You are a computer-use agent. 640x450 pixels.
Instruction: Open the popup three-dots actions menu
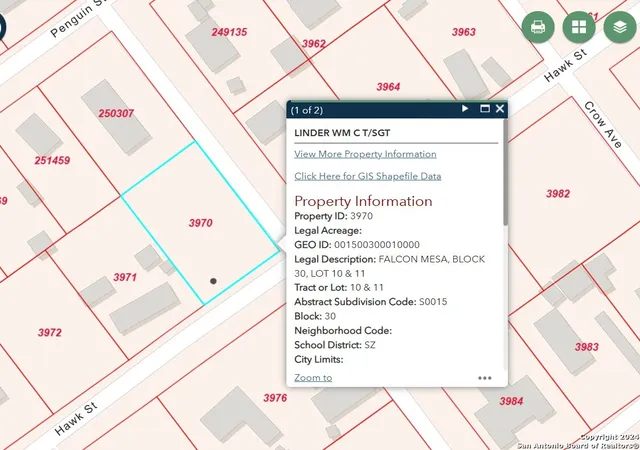pos(484,378)
